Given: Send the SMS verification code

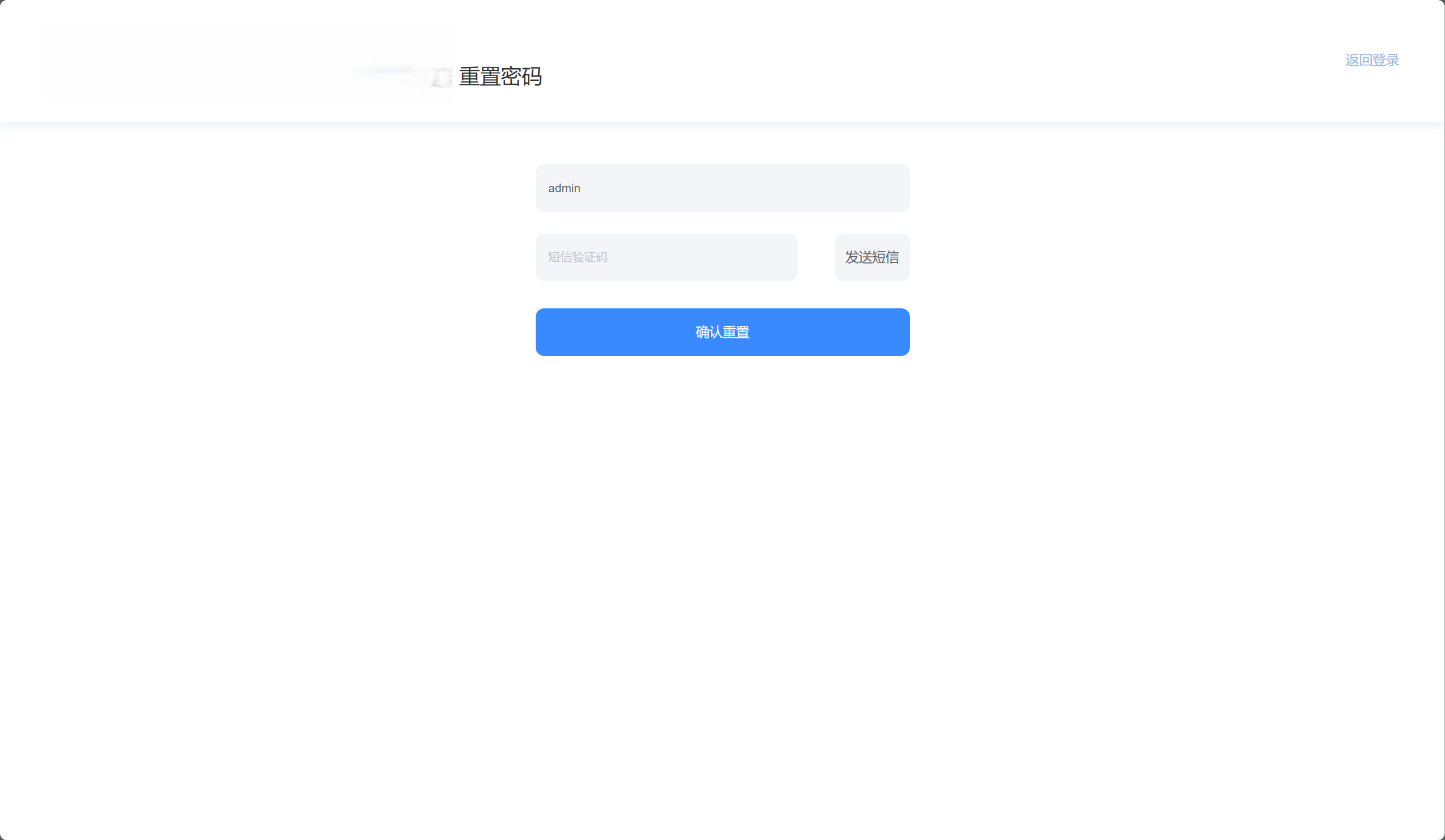Looking at the screenshot, I should [x=871, y=257].
